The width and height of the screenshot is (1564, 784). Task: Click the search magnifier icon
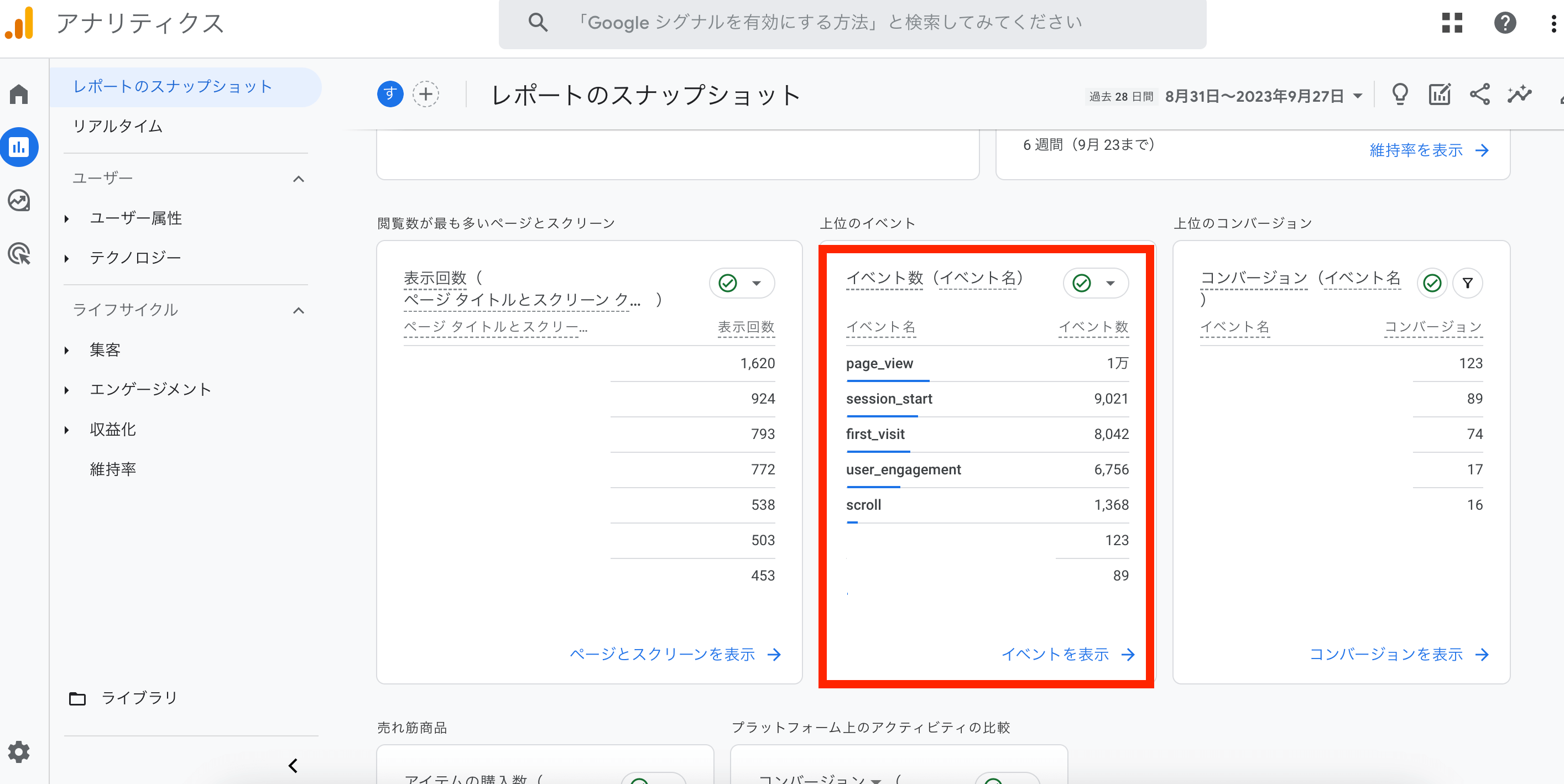538,23
